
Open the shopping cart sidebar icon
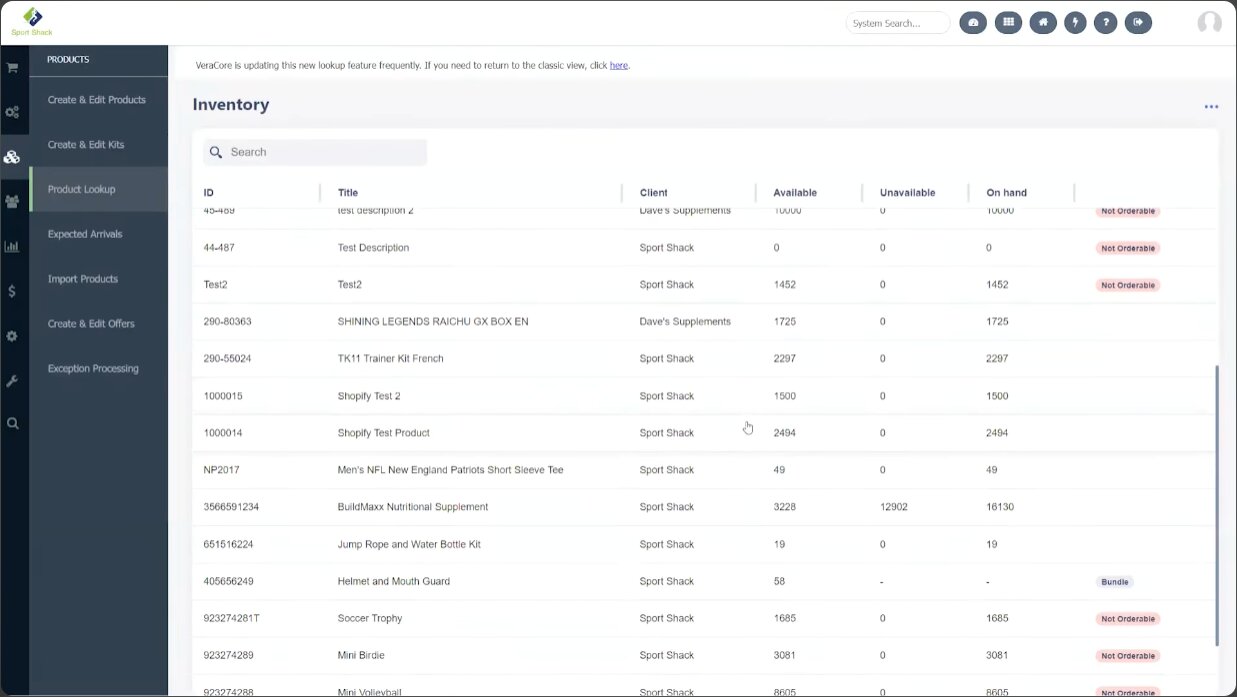coord(13,68)
